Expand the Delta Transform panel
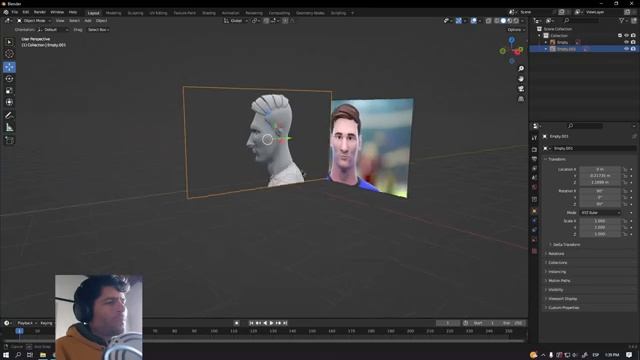Viewport: 640px width, 360px height. [x=567, y=244]
